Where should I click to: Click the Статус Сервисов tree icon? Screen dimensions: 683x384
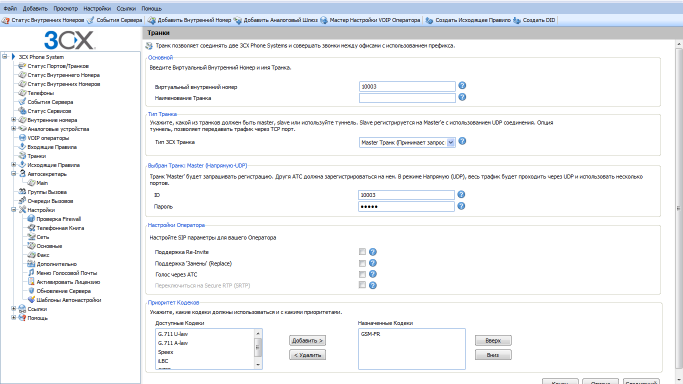coord(22,111)
